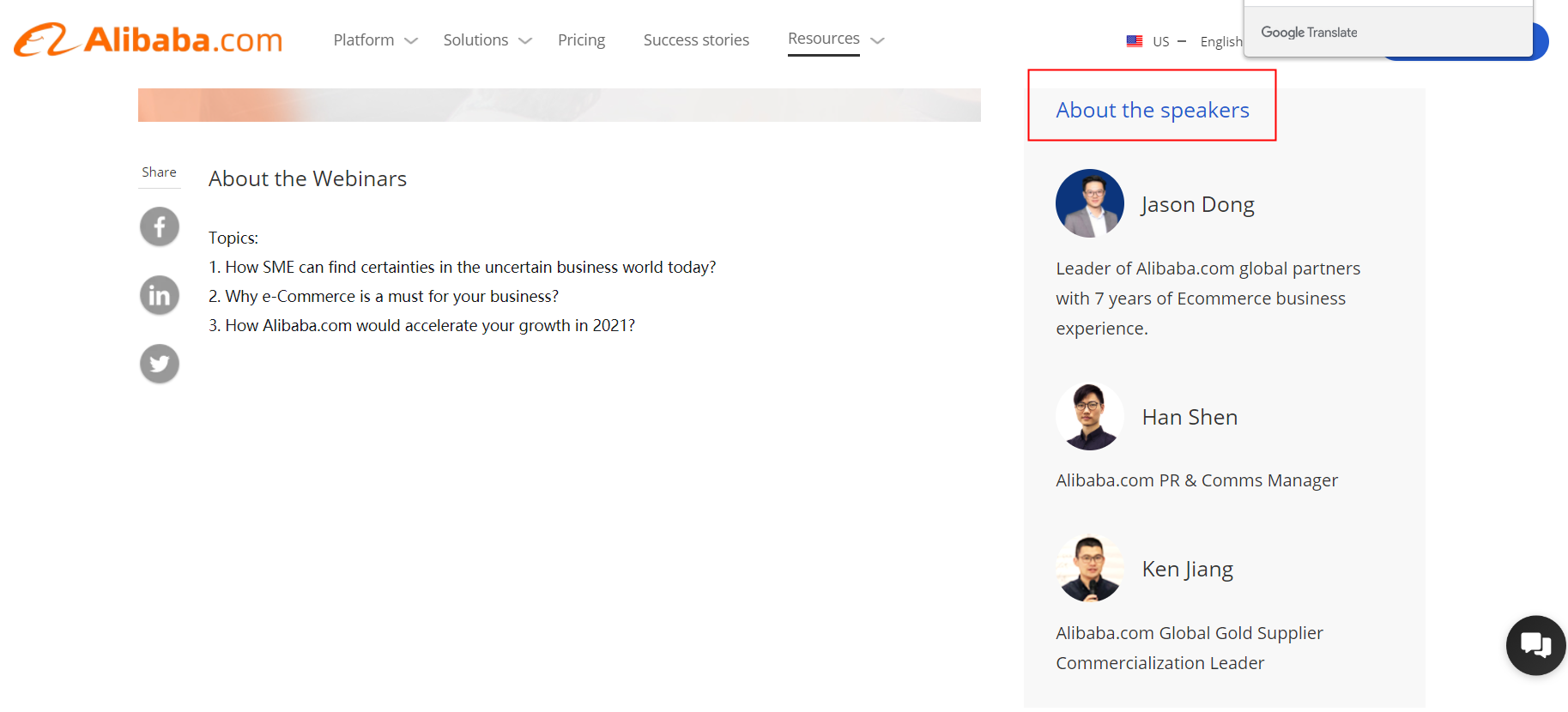Click topic two about e-Commerce
The width and height of the screenshot is (1568, 712).
(x=384, y=296)
